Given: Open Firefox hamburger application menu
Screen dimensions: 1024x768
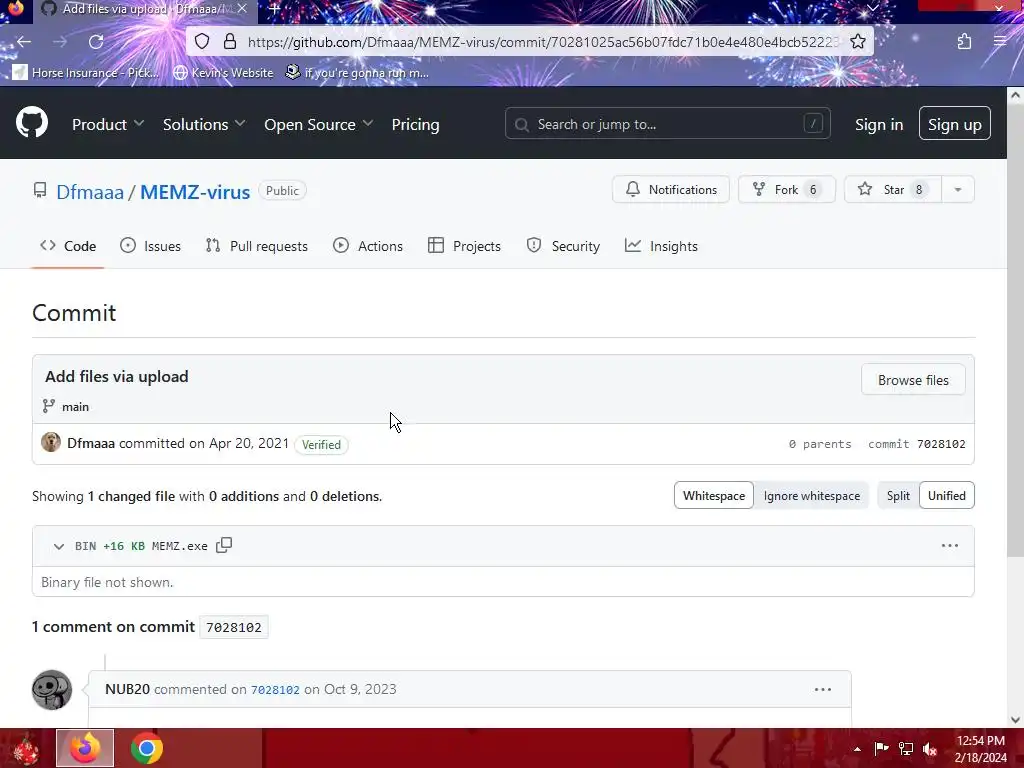Looking at the screenshot, I should point(1000,41).
